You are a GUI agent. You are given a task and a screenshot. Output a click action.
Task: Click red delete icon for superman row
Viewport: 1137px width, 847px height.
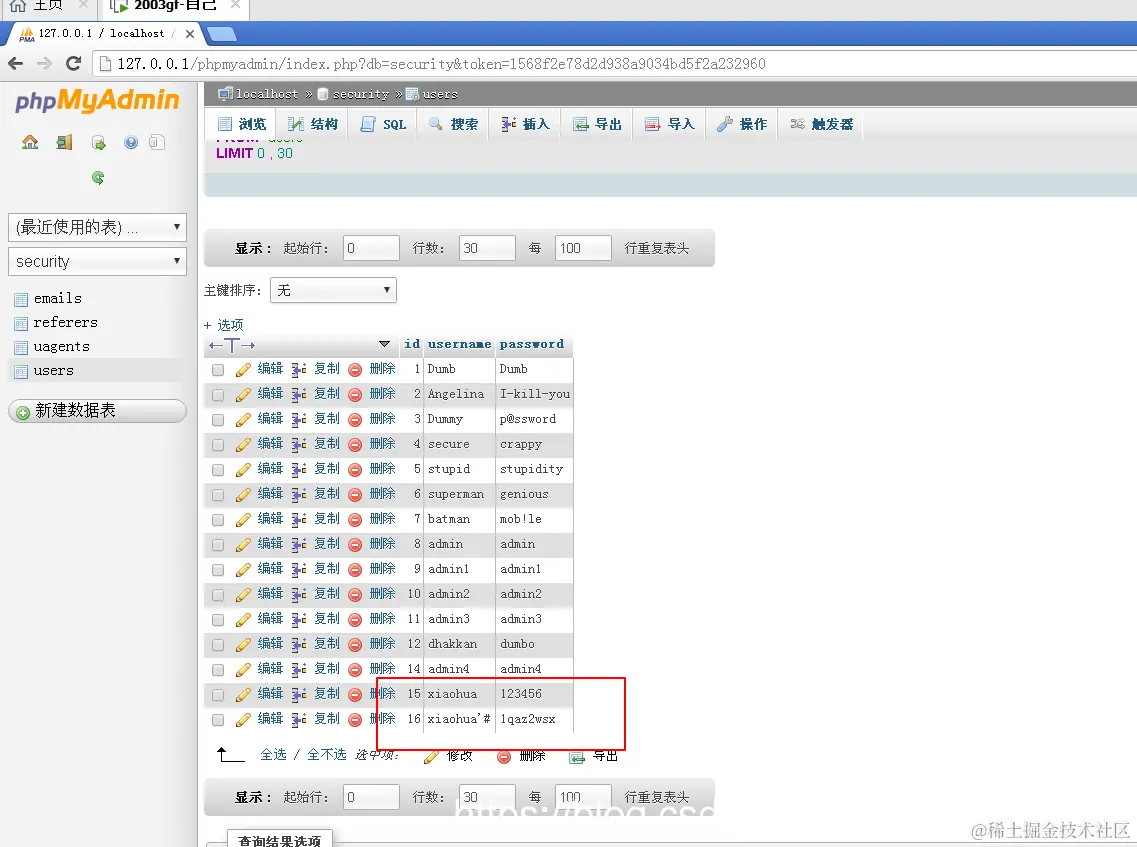(355, 495)
